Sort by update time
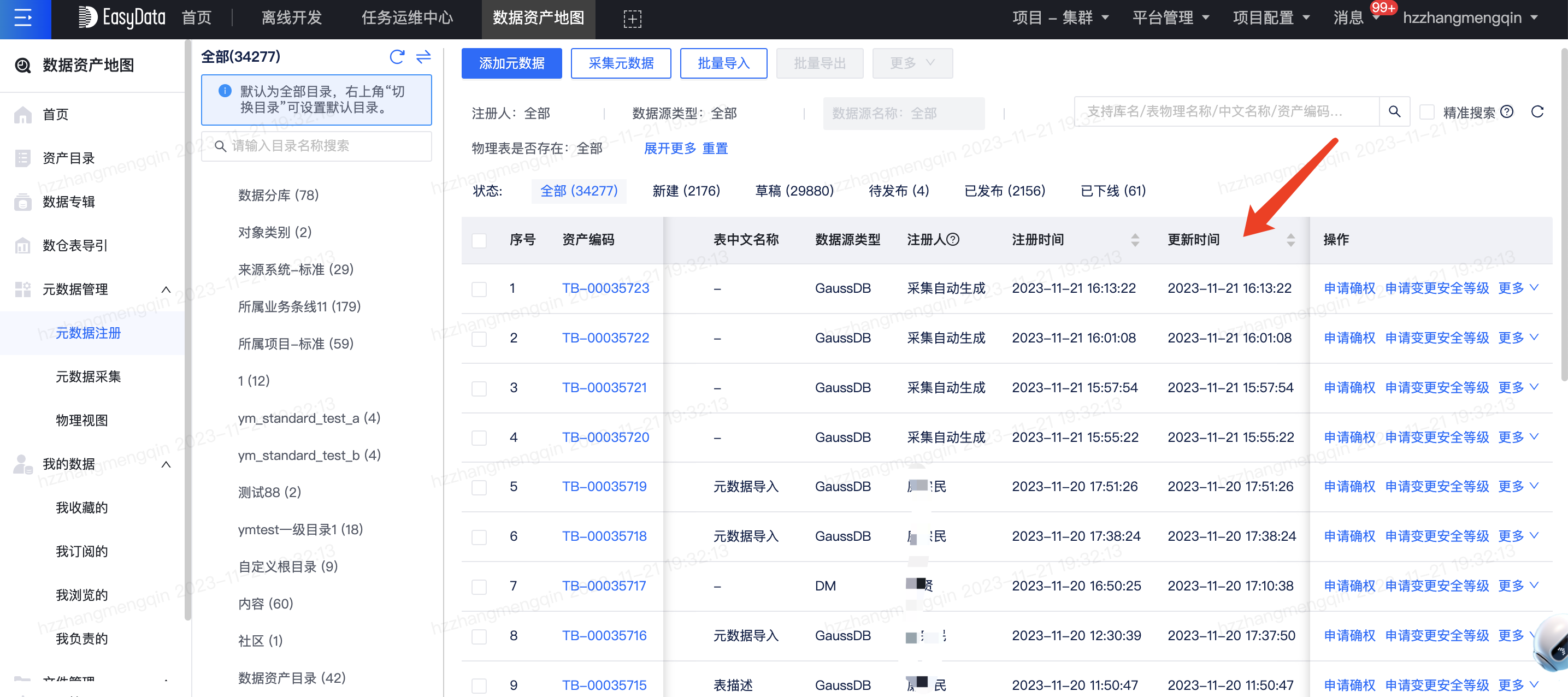The width and height of the screenshot is (1568, 697). coord(1290,240)
